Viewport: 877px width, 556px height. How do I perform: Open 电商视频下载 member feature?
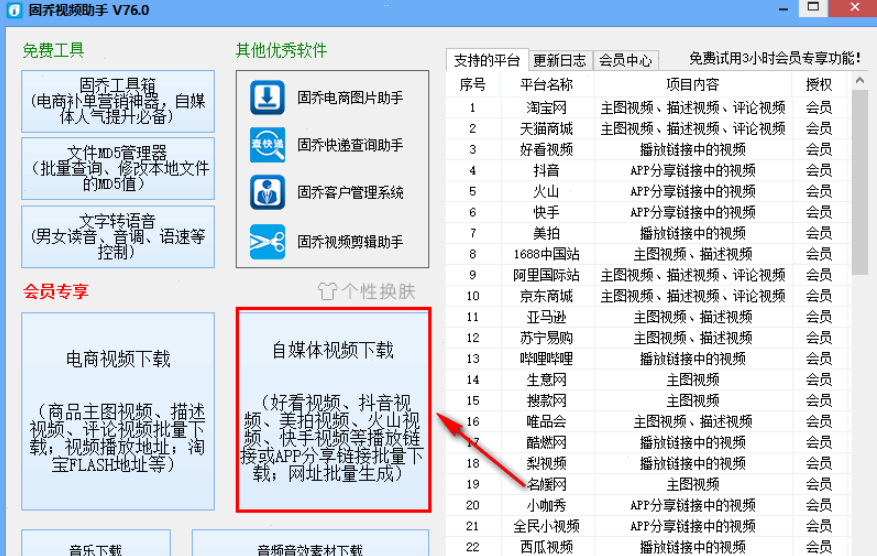(118, 411)
